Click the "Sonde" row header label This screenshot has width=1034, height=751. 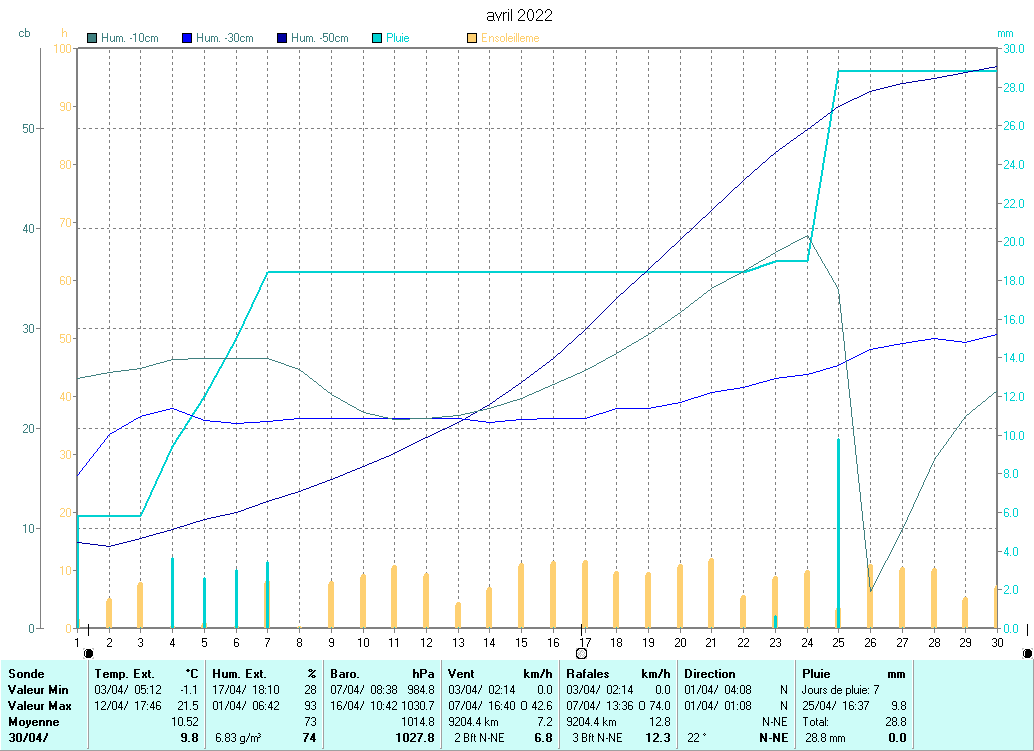click(26, 674)
